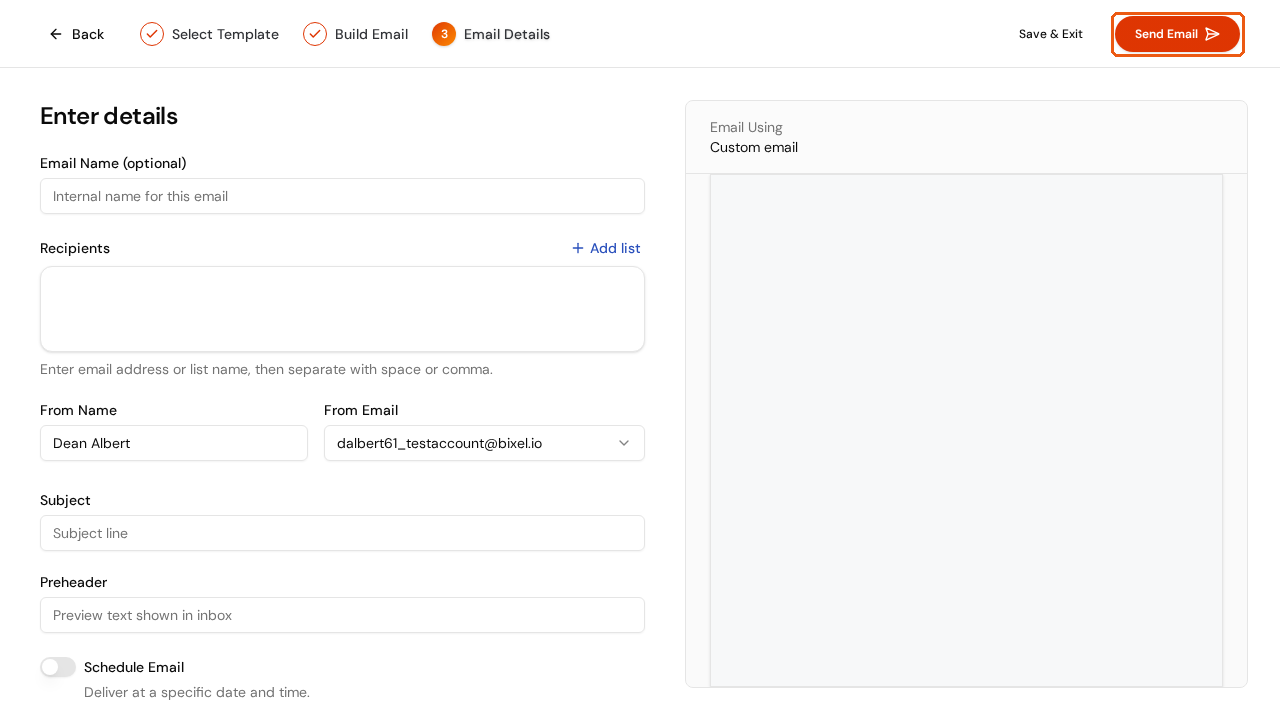Click the recipients helper text about commas
This screenshot has height=720, width=1280.
pyautogui.click(x=266, y=369)
